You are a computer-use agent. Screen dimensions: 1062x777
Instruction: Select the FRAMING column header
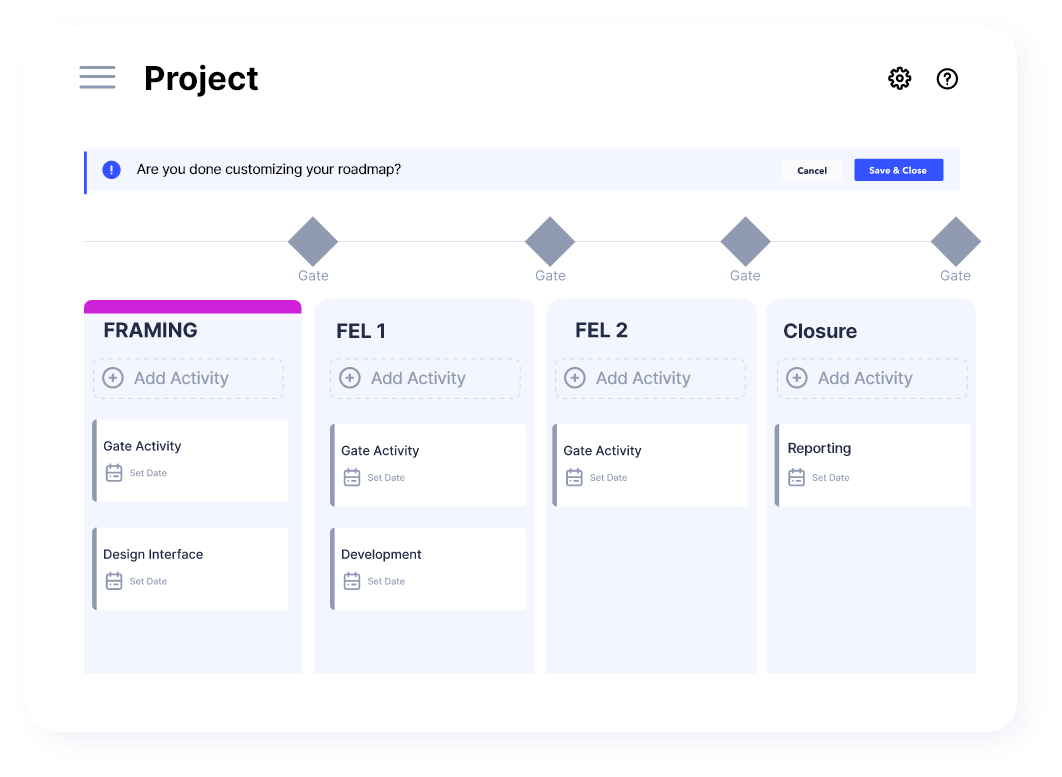(x=151, y=330)
